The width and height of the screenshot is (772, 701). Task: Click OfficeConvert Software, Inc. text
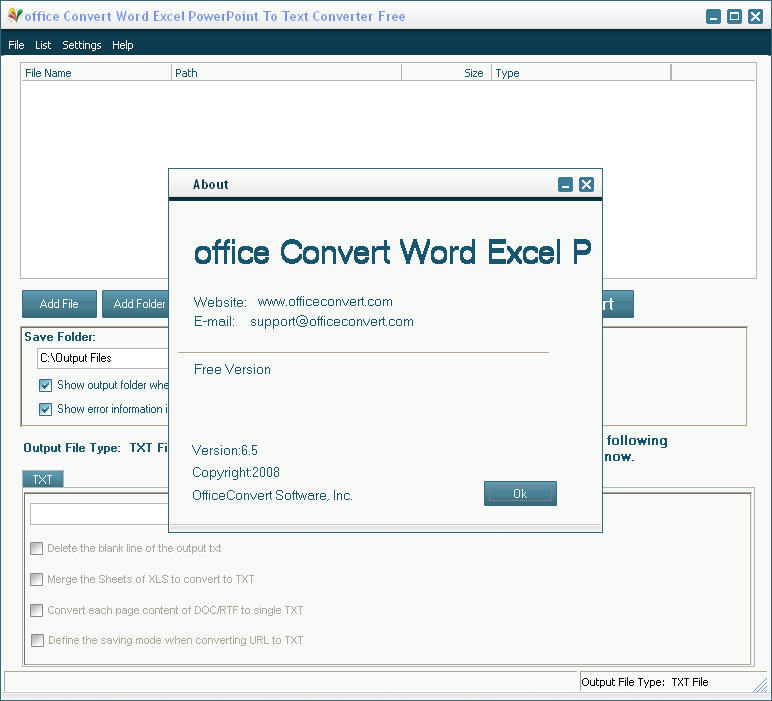click(272, 495)
